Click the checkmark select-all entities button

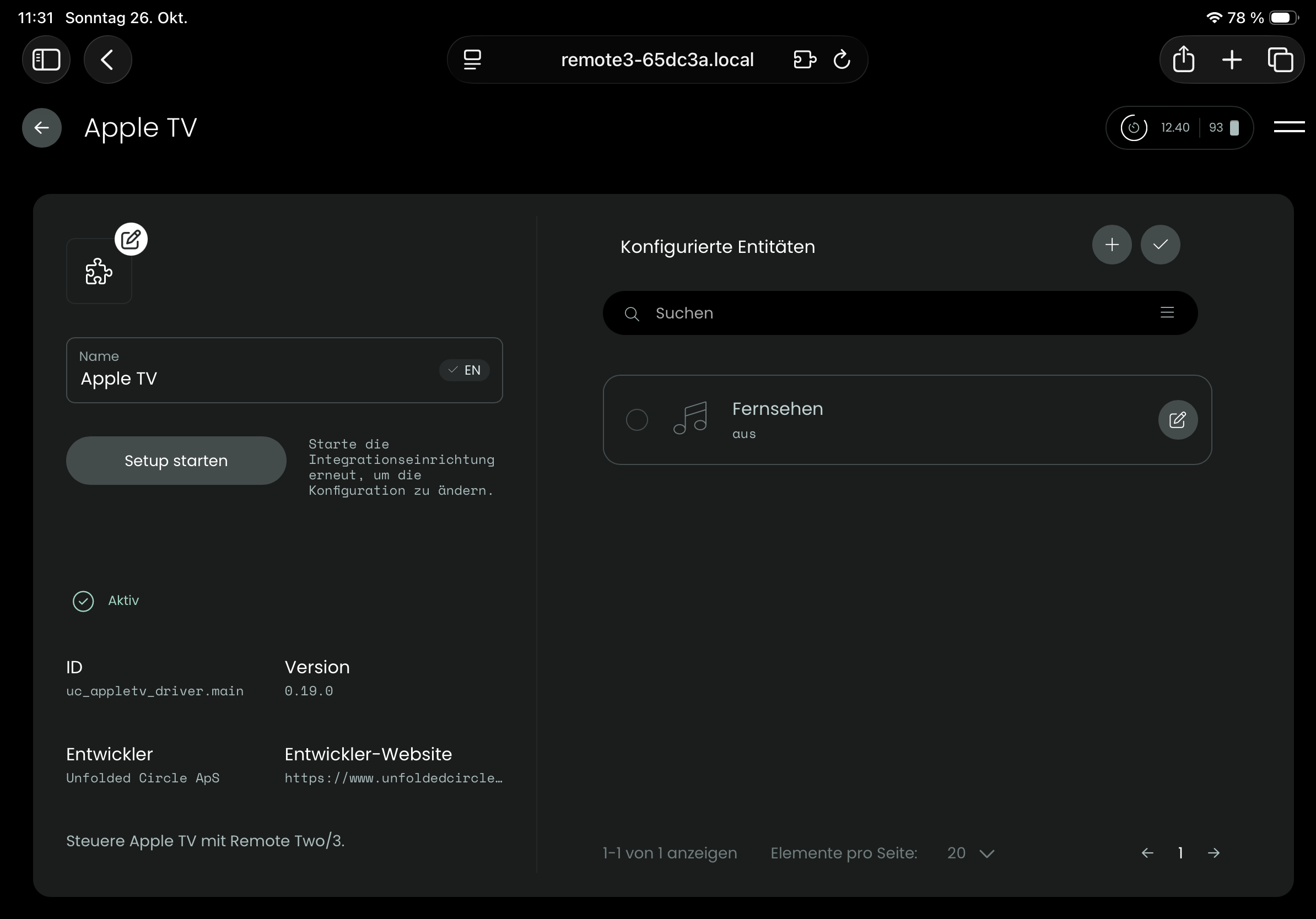coord(1160,245)
